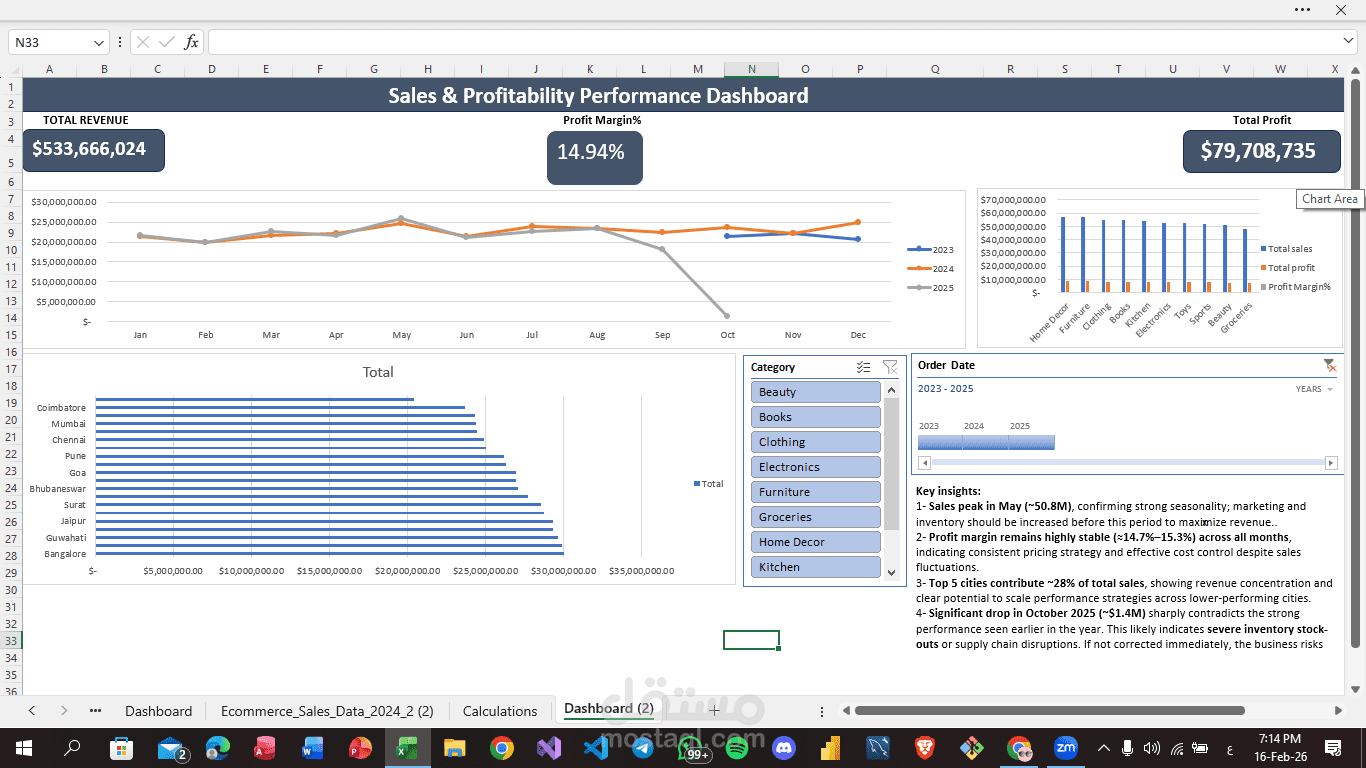Click the Insert Function (fx) icon

(192, 42)
